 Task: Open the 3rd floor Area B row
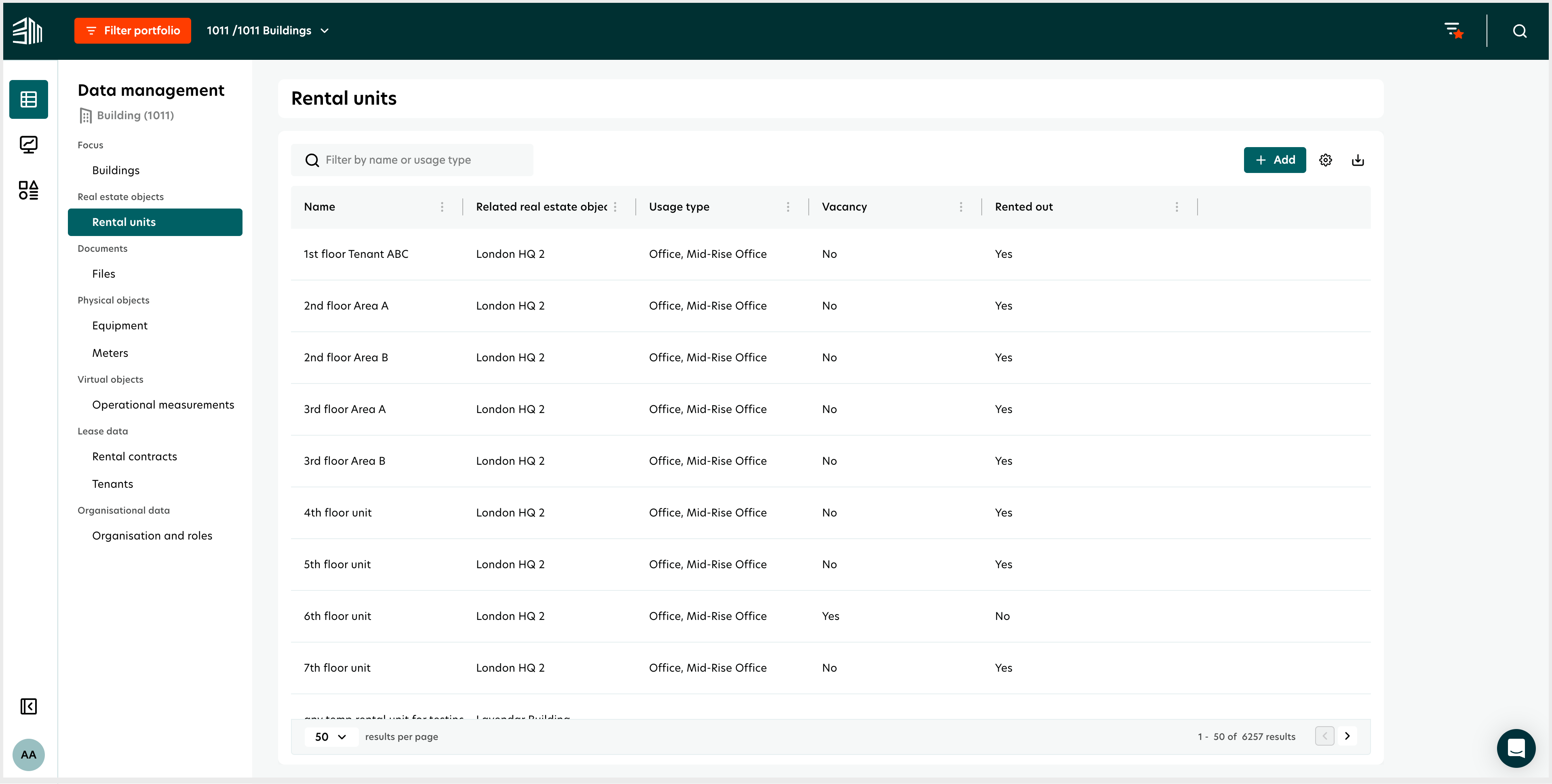point(830,462)
